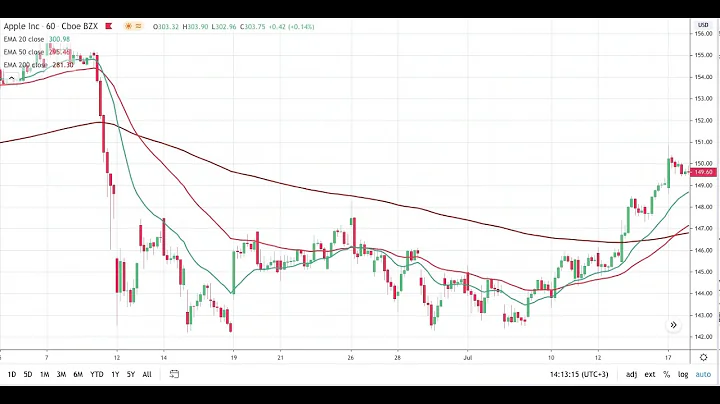Toggle ext extended hours
Screen dimensions: 720x404
[650, 375]
